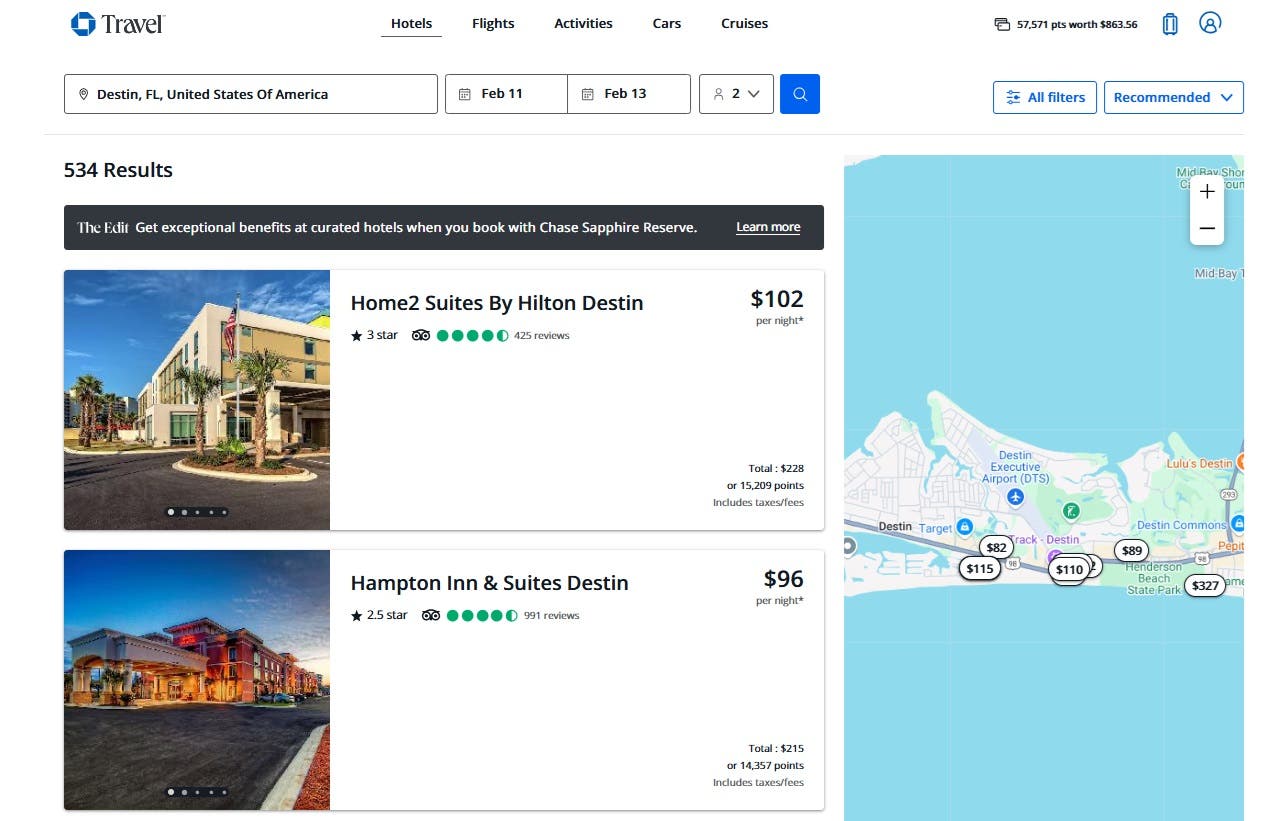The width and height of the screenshot is (1277, 821).
Task: Open the guest count dropdown
Action: coord(736,94)
